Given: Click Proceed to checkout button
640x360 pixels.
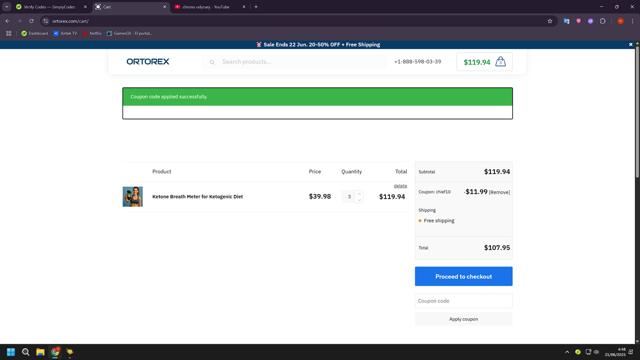Looking at the screenshot, I should point(464,276).
